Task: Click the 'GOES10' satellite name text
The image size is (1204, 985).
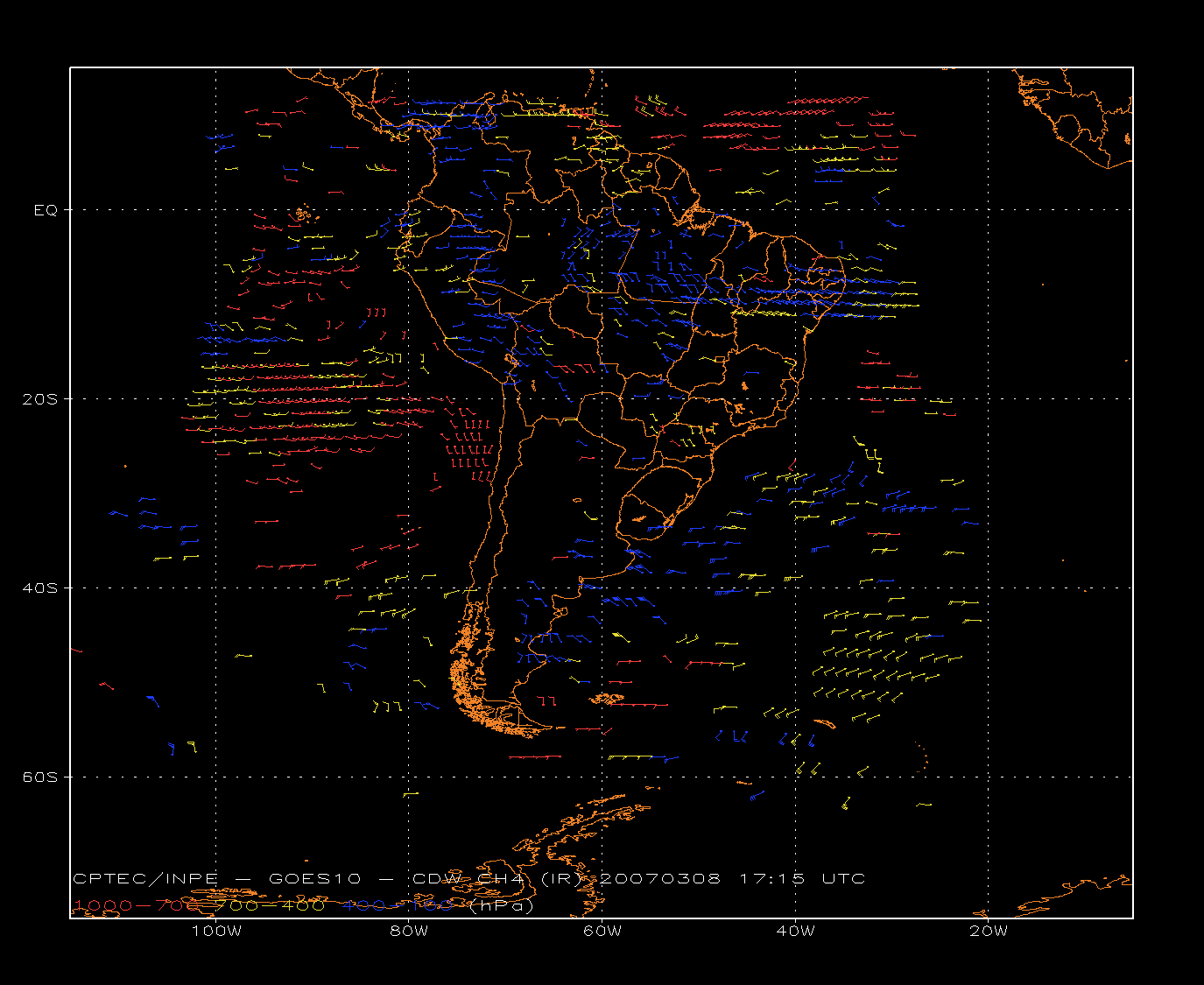Action: [313, 878]
